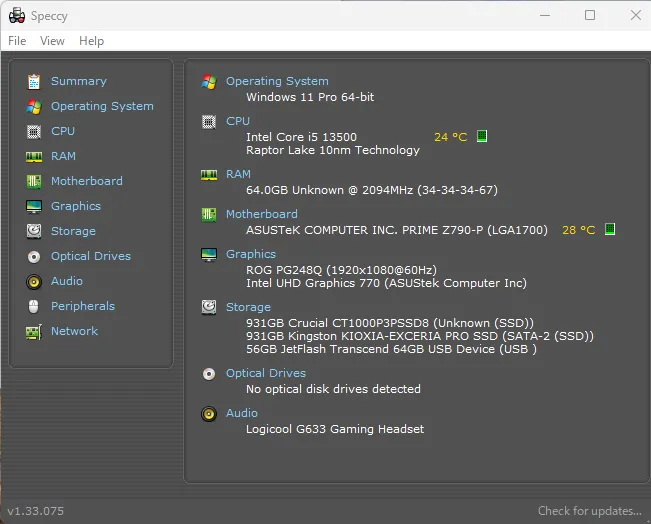The width and height of the screenshot is (651, 524).
Task: Click the Operating System heading link in summary
Action: click(277, 81)
